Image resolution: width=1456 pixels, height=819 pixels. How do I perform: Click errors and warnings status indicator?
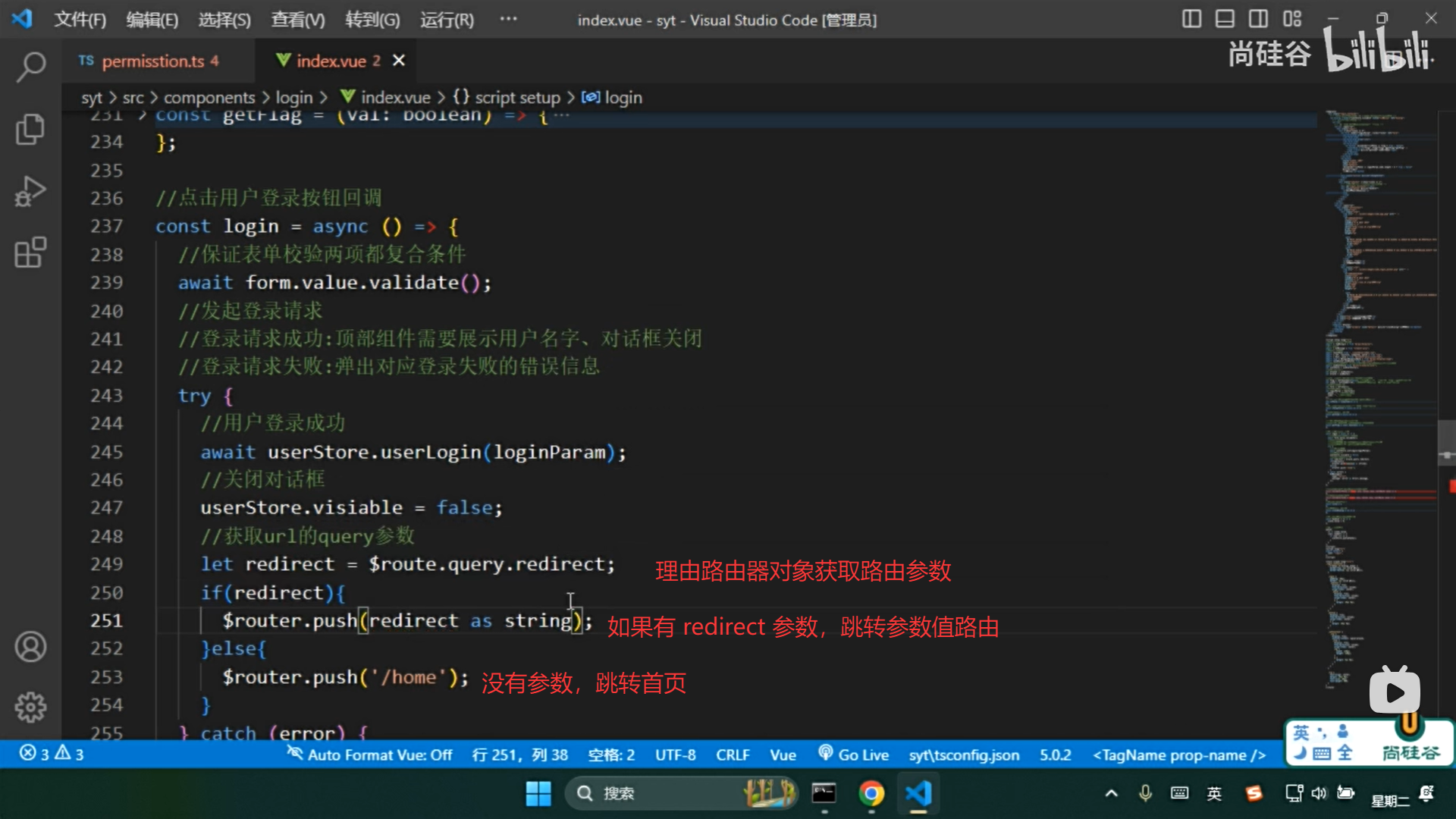[52, 754]
